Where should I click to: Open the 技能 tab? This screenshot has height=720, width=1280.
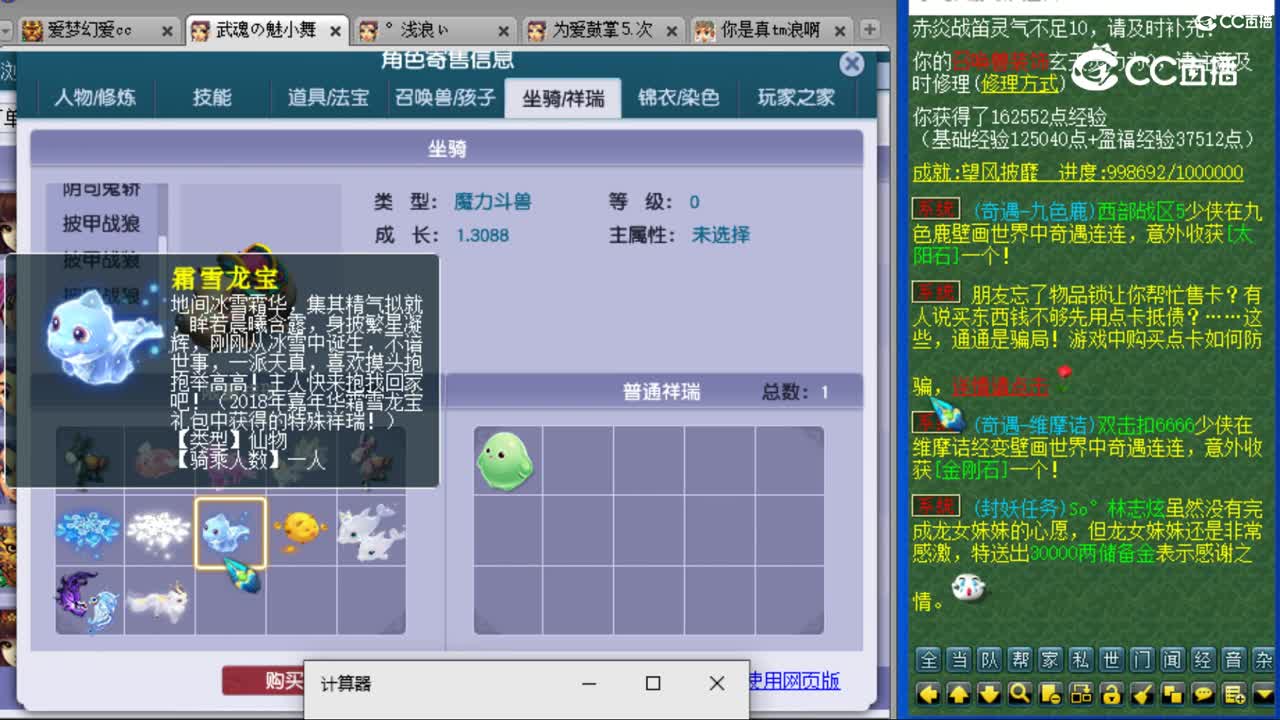coord(212,98)
